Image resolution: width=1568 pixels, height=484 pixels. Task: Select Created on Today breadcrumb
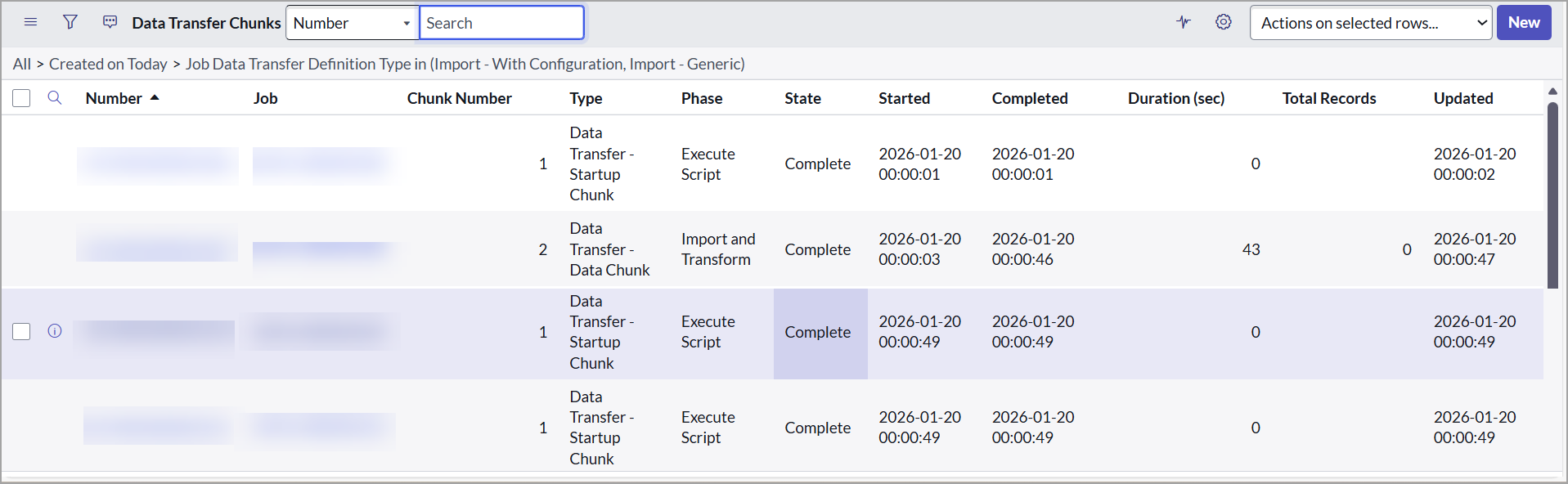[108, 64]
